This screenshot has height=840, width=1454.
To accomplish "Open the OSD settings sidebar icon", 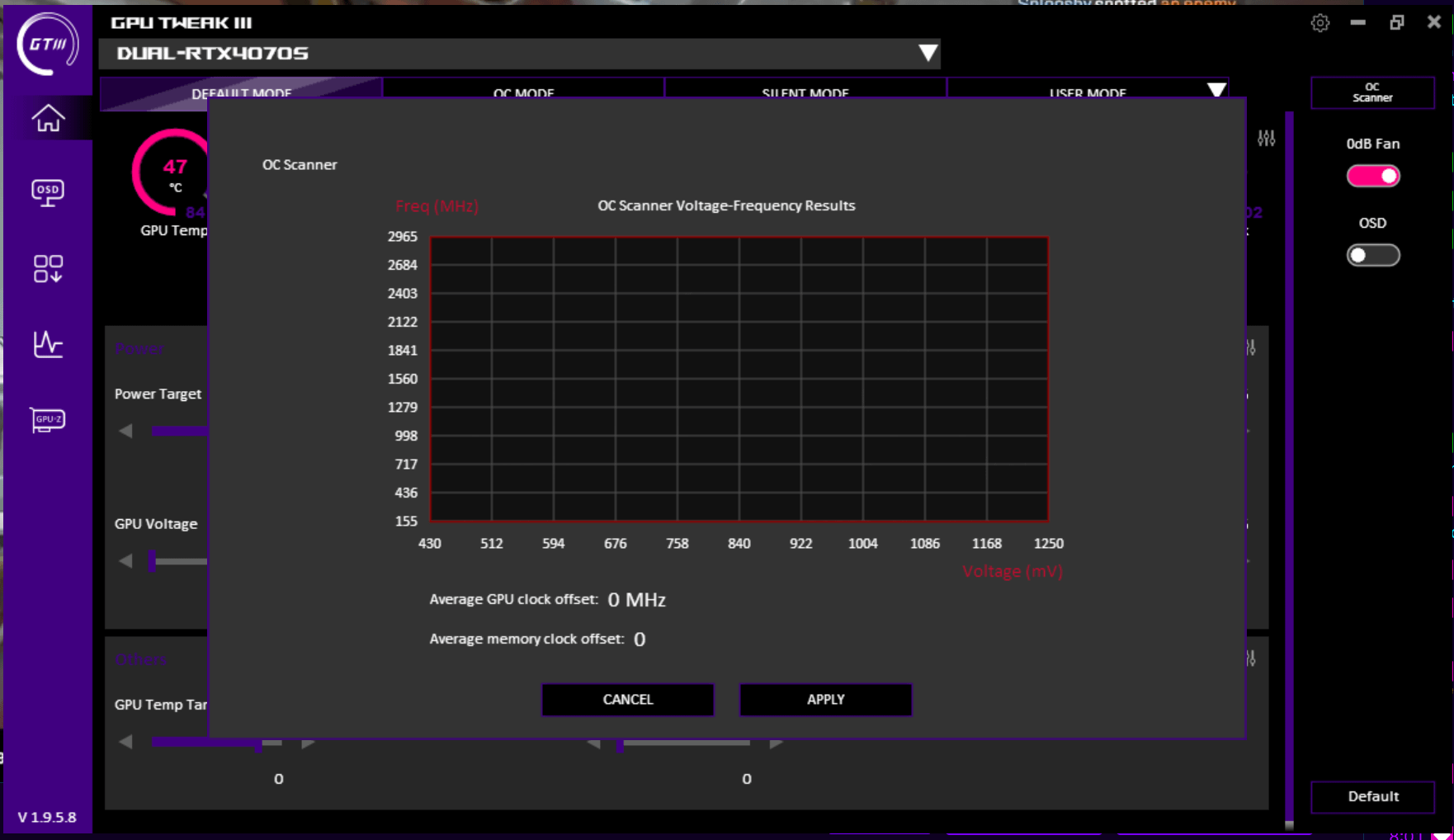I will tap(48, 193).
